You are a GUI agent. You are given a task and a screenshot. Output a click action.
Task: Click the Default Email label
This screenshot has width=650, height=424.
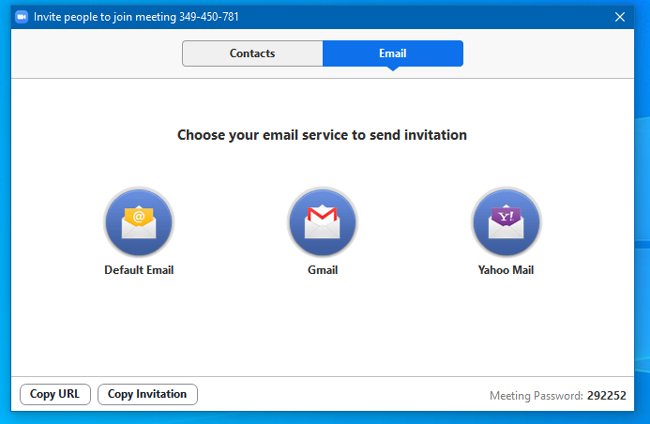[139, 270]
